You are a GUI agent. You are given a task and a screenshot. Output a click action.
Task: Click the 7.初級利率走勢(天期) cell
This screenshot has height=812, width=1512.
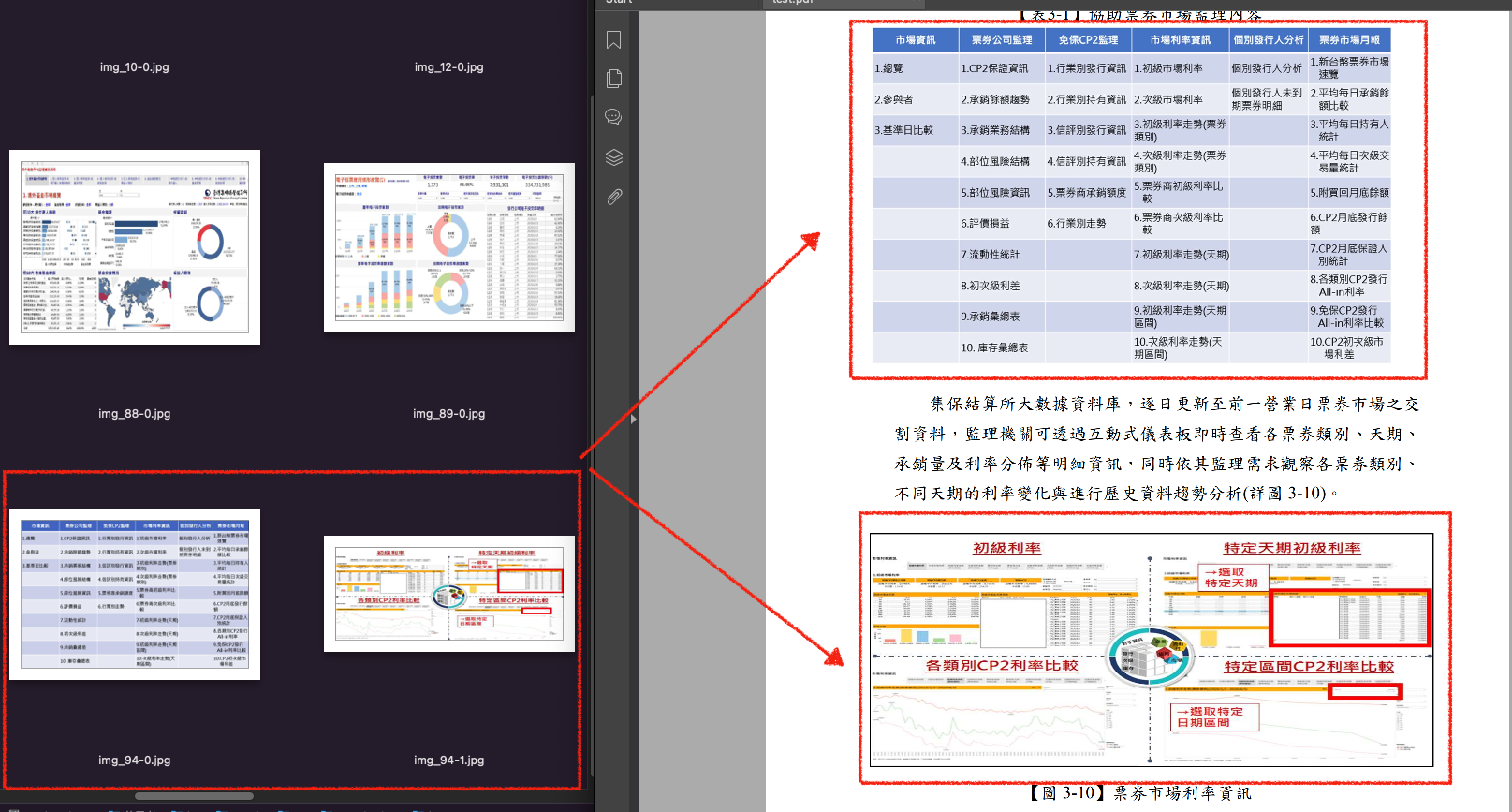point(1182,254)
